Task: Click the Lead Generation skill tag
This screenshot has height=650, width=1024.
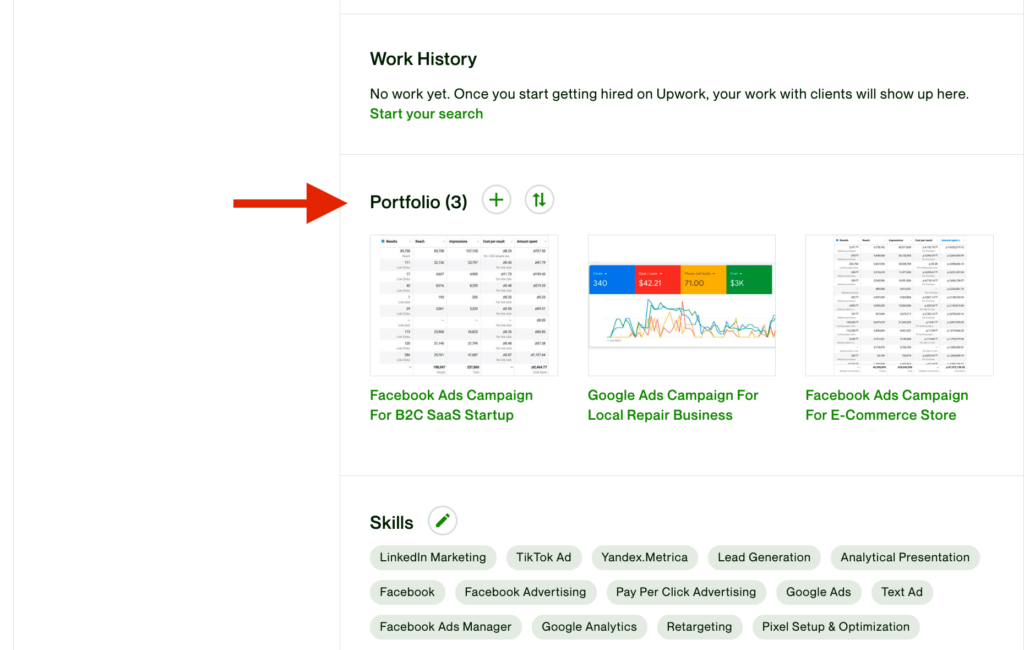Action: coord(764,558)
